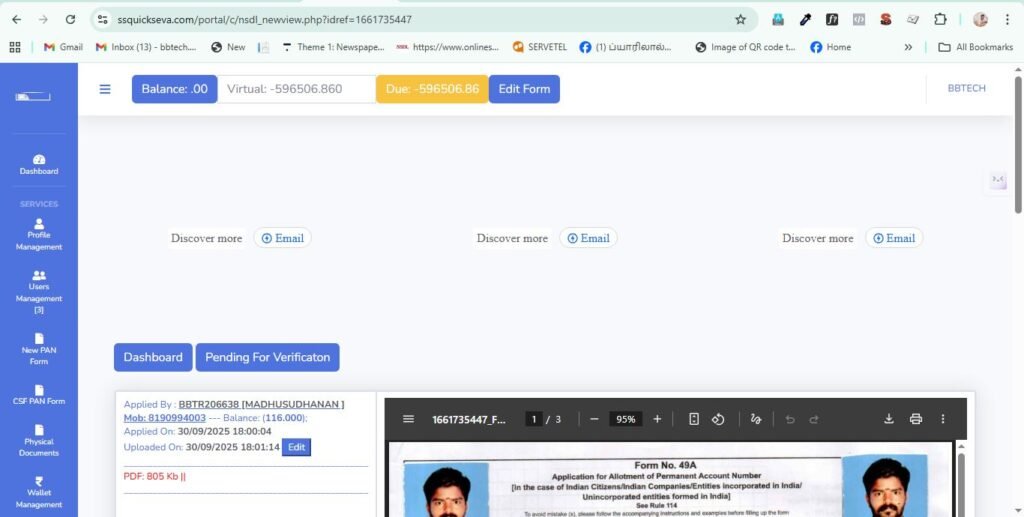
Task: Zoom out of the PDF
Action: (594, 419)
